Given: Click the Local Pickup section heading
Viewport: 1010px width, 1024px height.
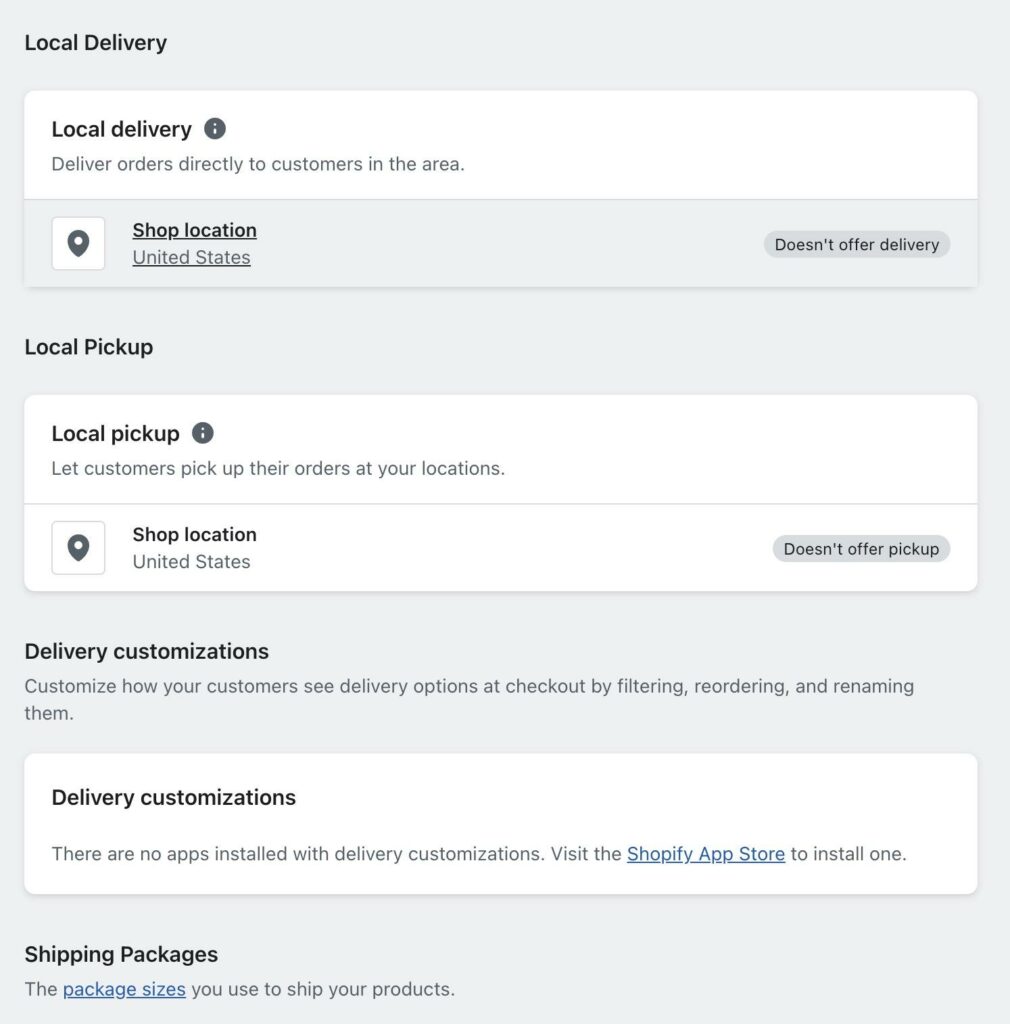Looking at the screenshot, I should point(88,347).
